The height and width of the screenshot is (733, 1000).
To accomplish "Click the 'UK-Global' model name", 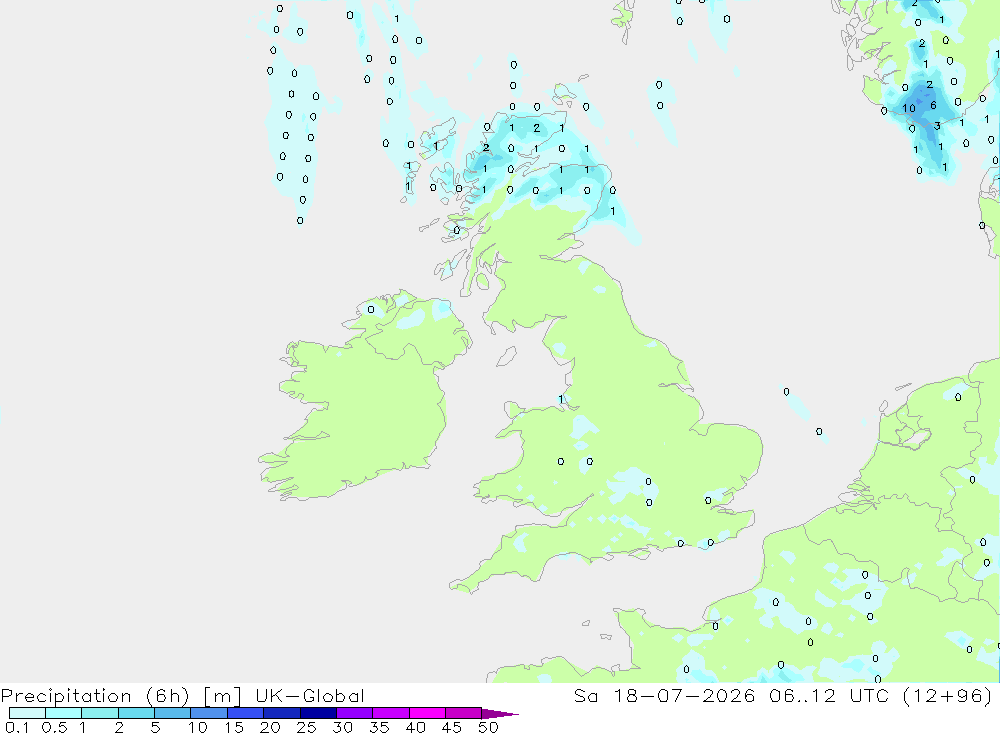I will pyautogui.click(x=310, y=695).
